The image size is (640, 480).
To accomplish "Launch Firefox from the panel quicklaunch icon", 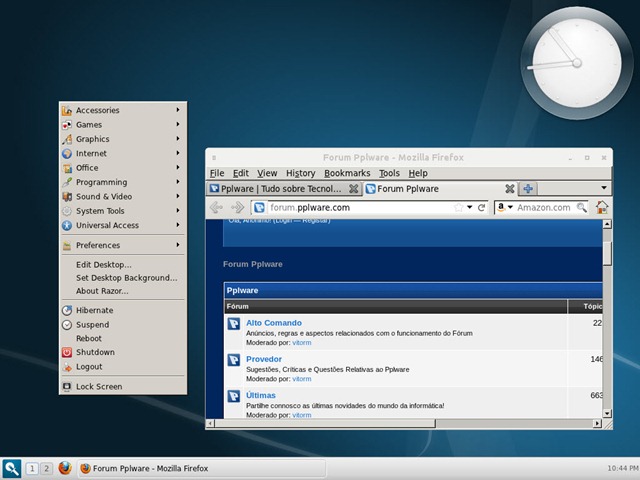I will [65, 468].
